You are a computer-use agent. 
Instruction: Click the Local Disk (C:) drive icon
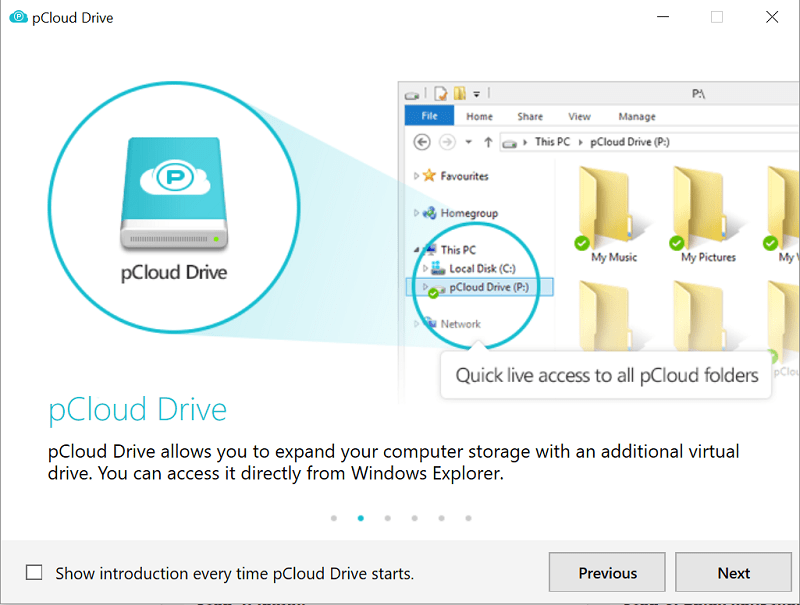pos(438,268)
